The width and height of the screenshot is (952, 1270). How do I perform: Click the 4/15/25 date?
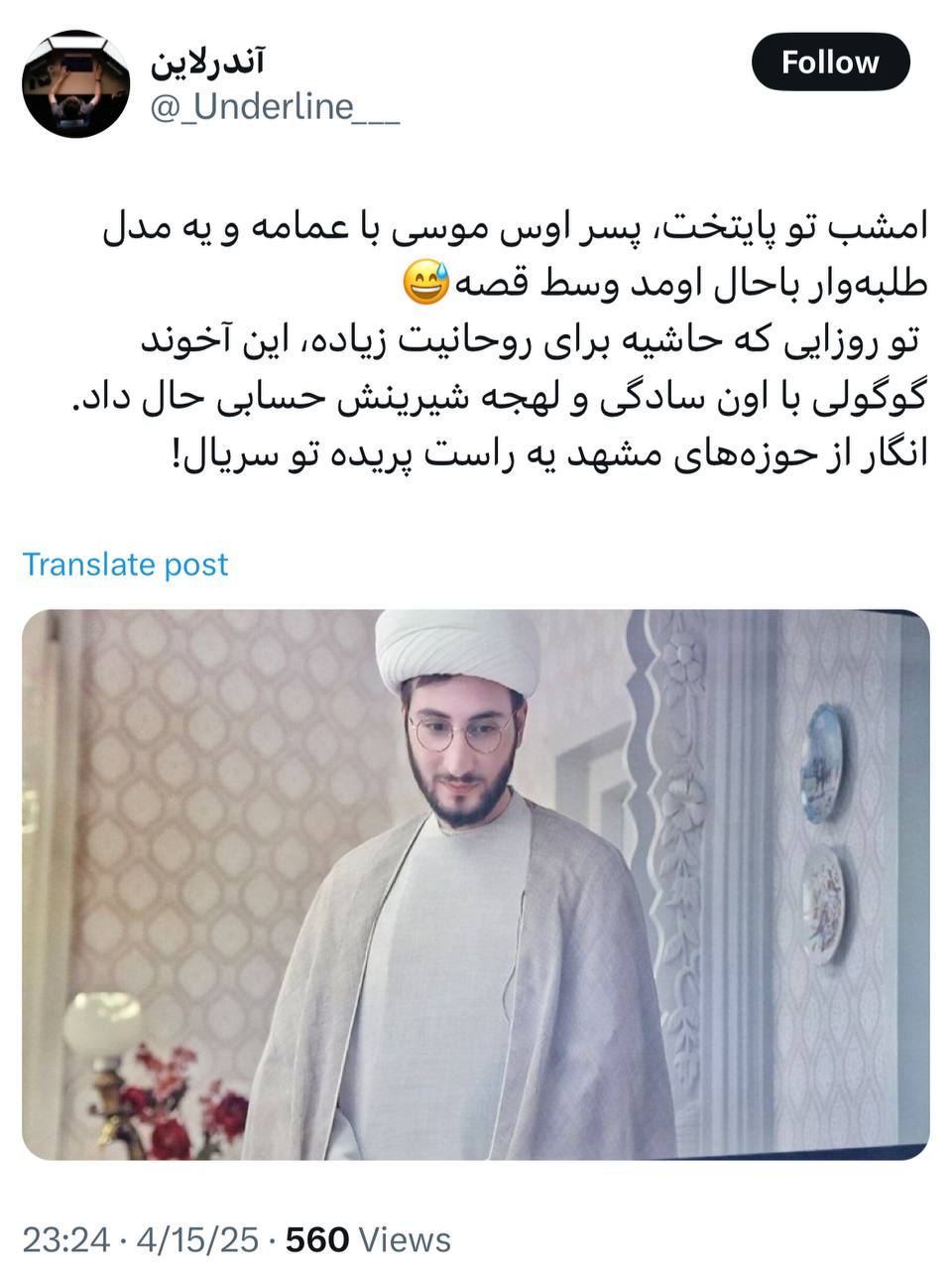[x=198, y=1239]
